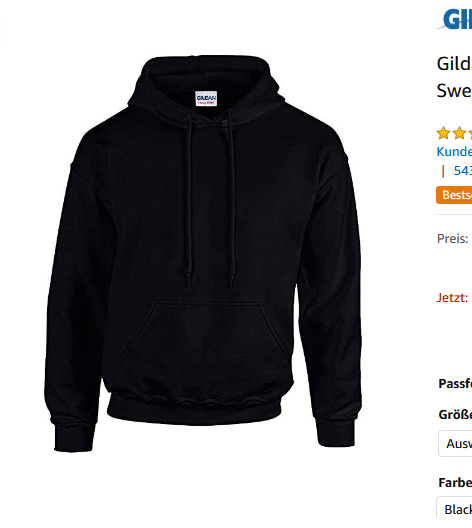Click the first gold rating star

(x=443, y=133)
